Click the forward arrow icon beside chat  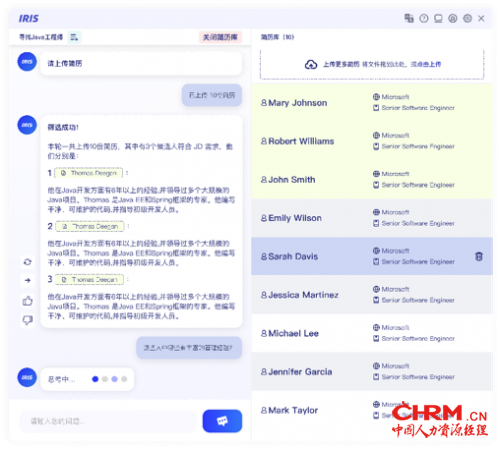pyautogui.click(x=28, y=280)
